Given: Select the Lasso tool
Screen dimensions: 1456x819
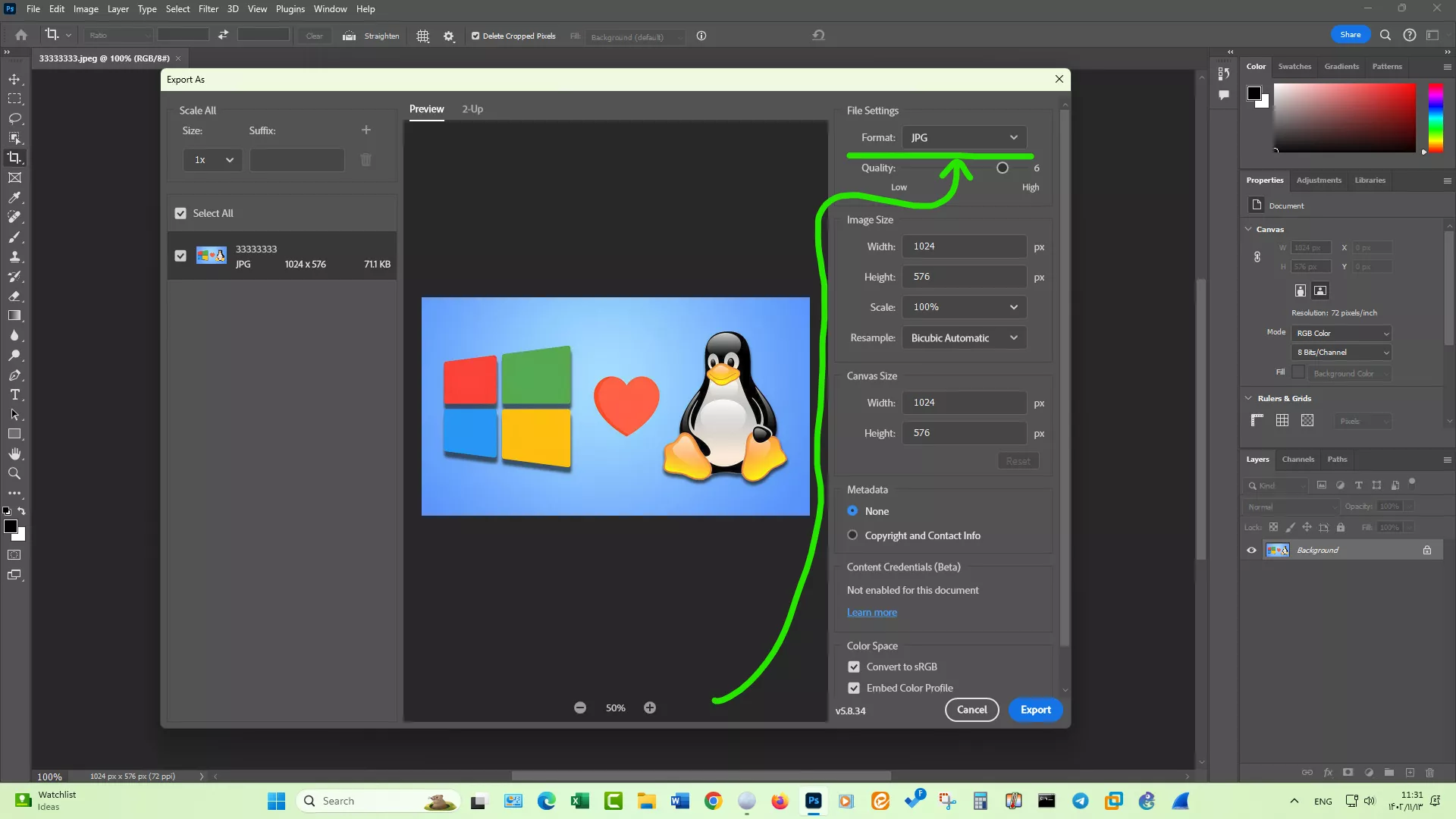Looking at the screenshot, I should 14,118.
